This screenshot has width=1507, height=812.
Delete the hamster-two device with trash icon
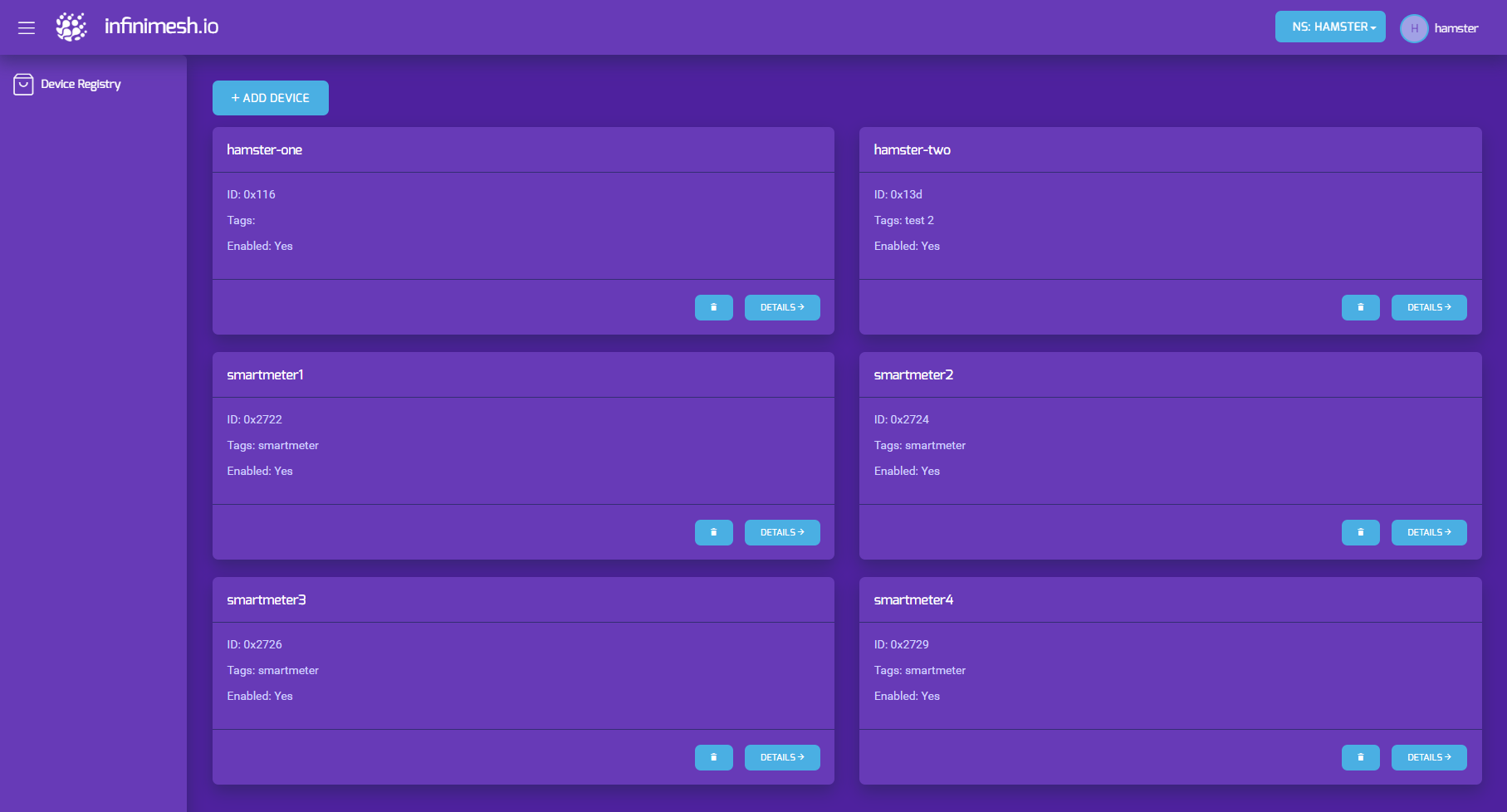click(x=1361, y=307)
